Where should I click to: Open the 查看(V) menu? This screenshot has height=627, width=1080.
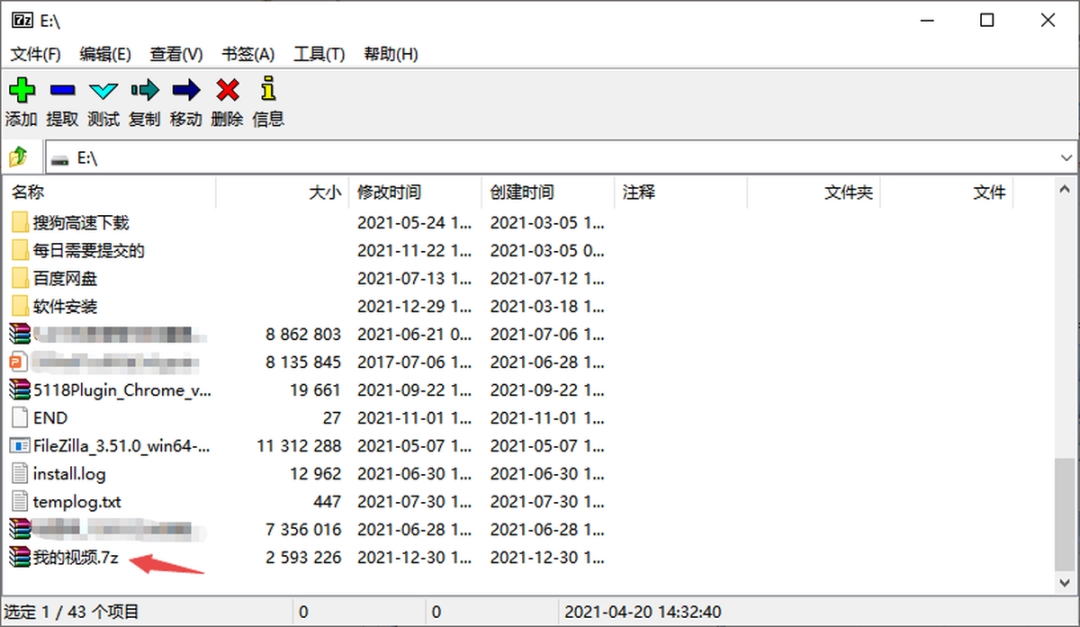pyautogui.click(x=176, y=54)
